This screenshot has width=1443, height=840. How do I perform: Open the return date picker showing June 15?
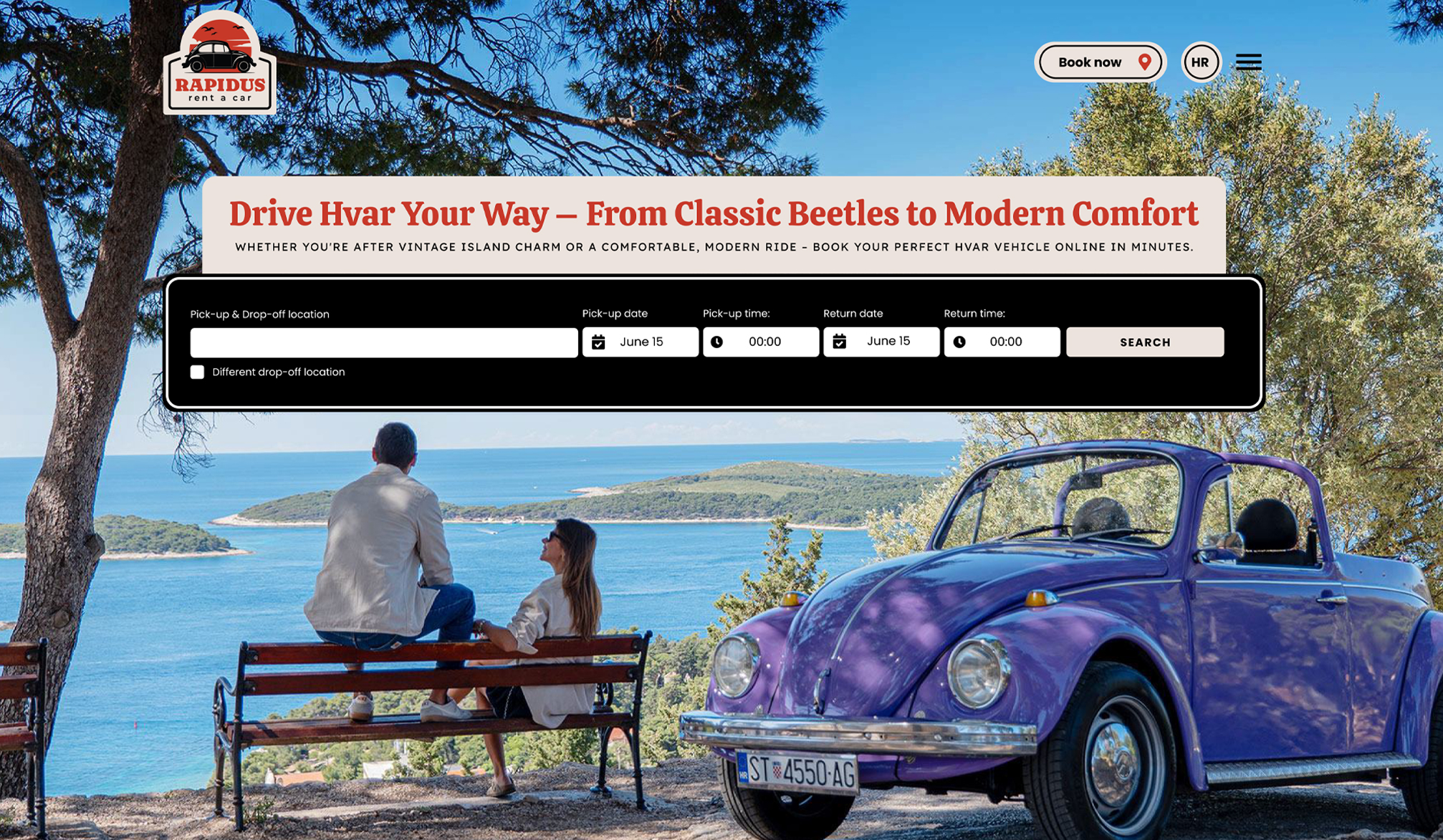click(881, 342)
